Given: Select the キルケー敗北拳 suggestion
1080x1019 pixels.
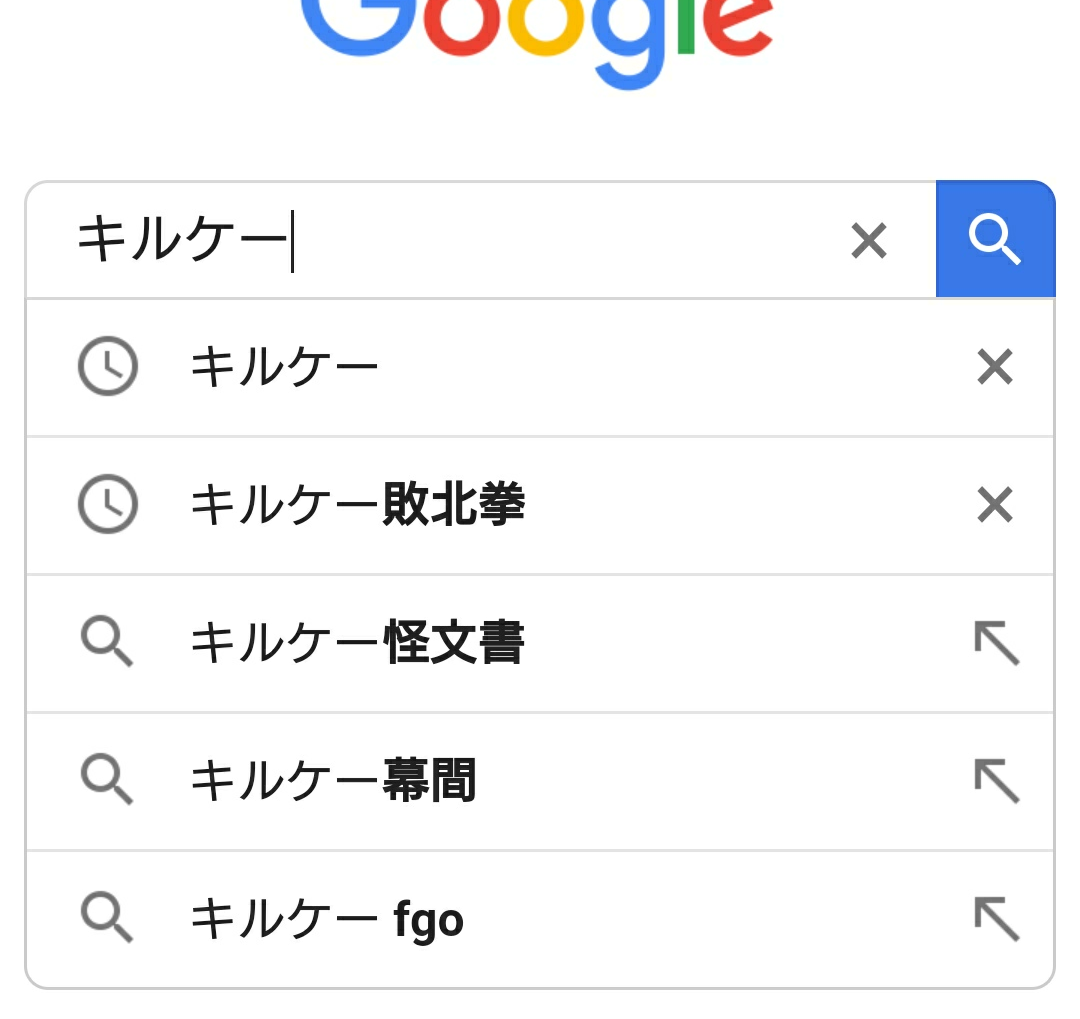Looking at the screenshot, I should point(357,506).
